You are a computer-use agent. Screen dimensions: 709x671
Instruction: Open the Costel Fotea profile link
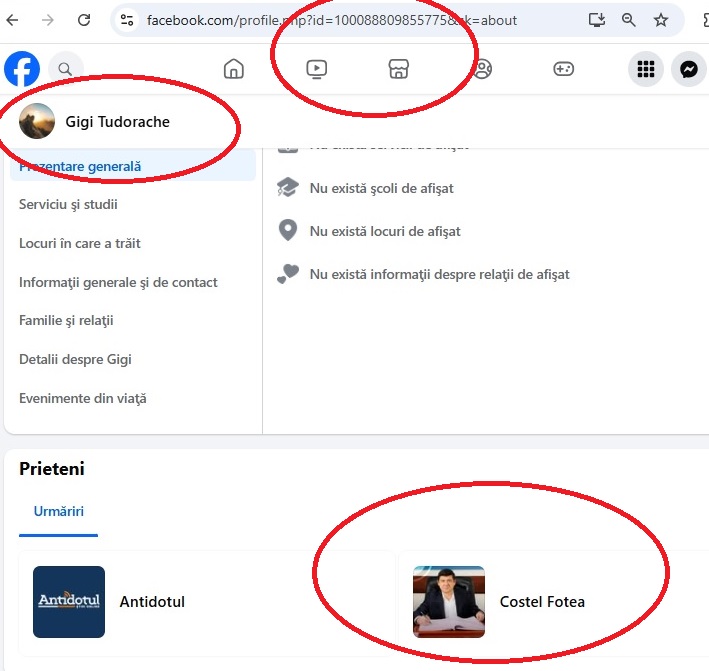coord(542,602)
